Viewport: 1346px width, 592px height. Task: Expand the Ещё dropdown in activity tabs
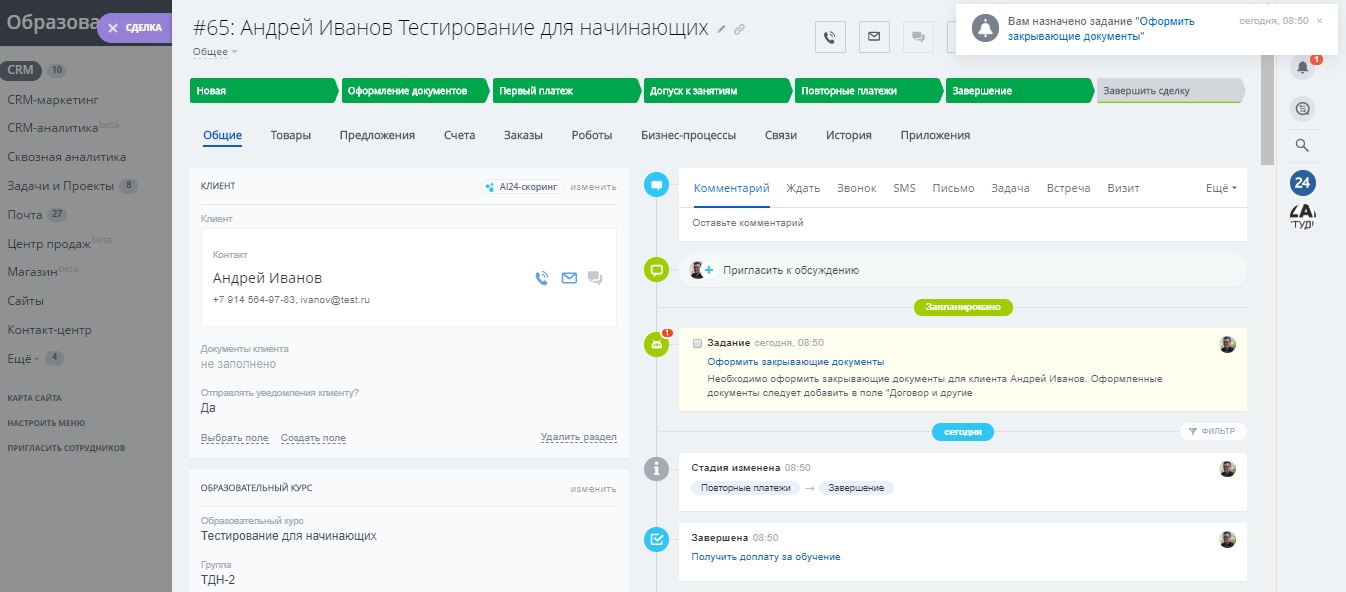[x=1221, y=188]
